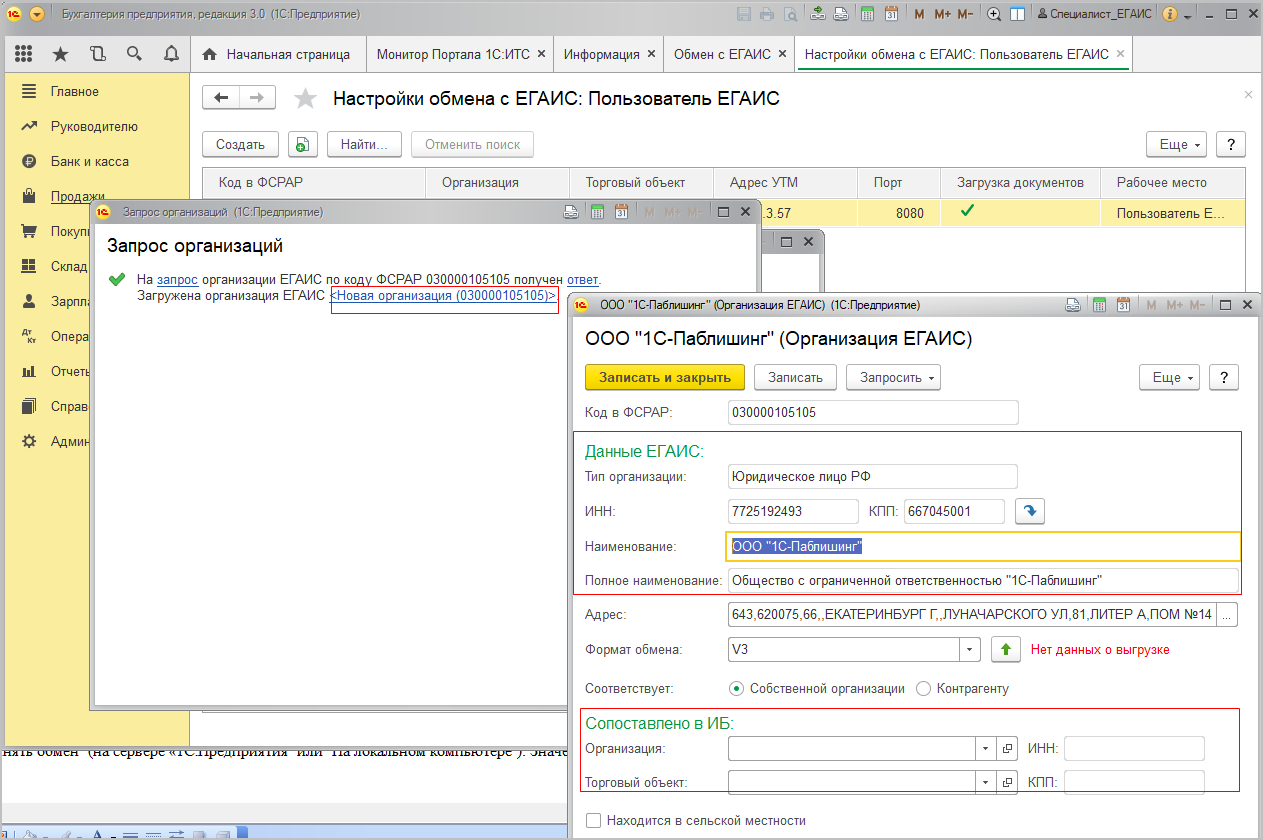Open calculator in Организация ЕГАИС window
This screenshot has width=1263, height=840.
[1099, 305]
